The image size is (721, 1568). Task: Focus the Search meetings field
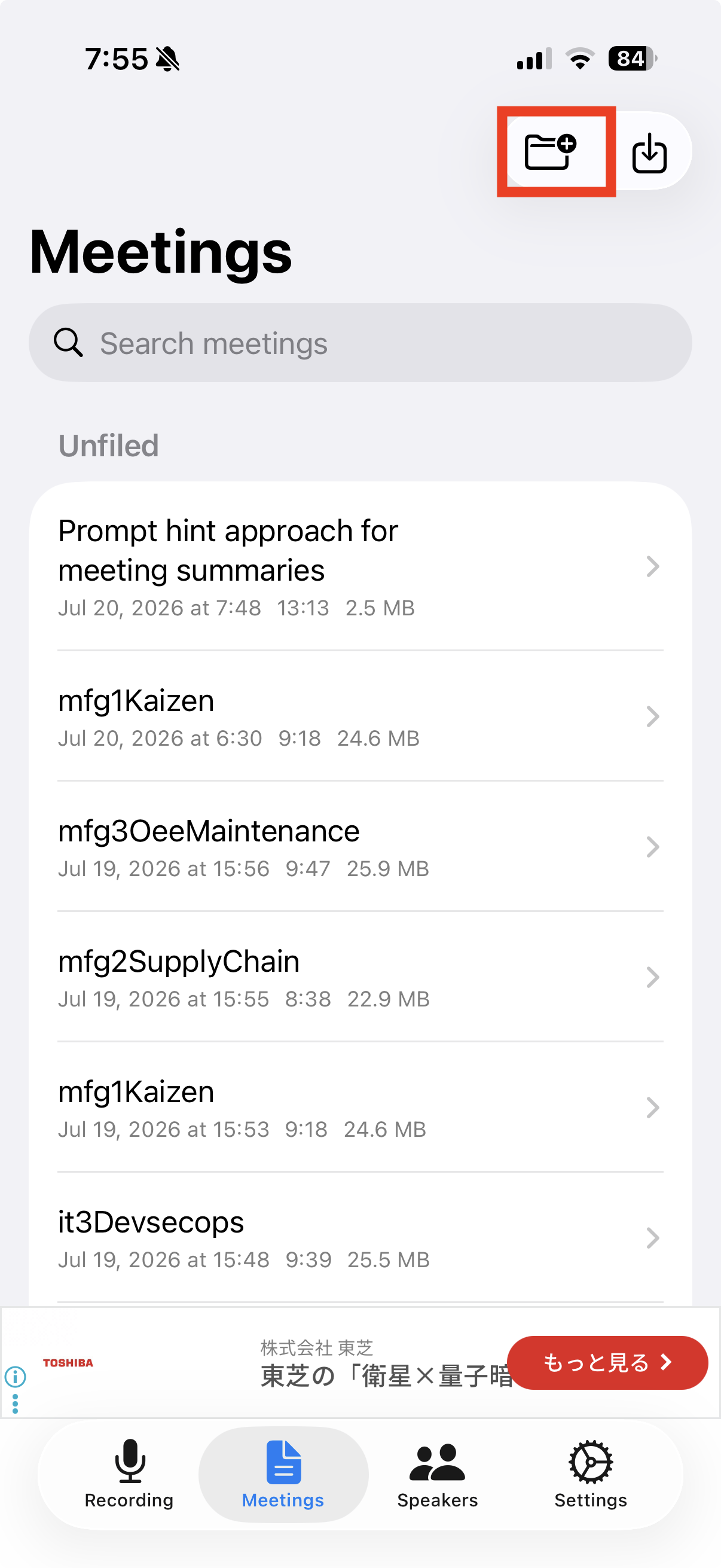pos(360,343)
